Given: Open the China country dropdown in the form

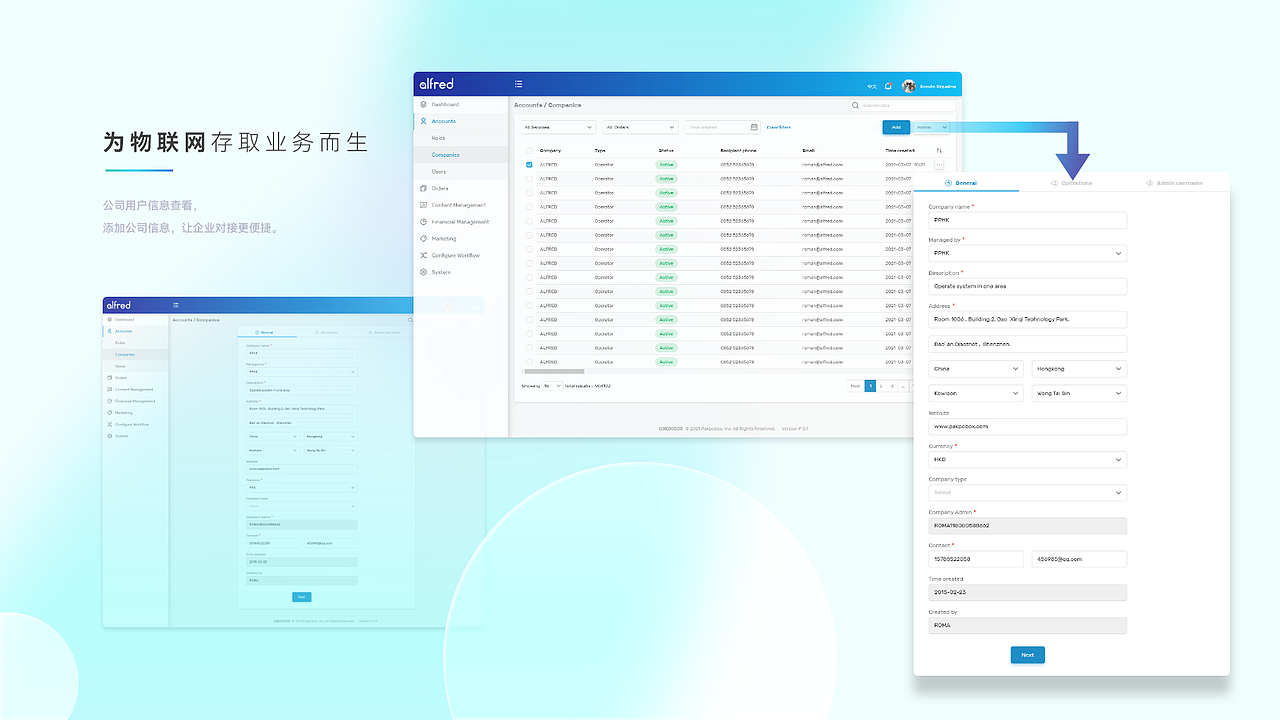Looking at the screenshot, I should (x=975, y=369).
